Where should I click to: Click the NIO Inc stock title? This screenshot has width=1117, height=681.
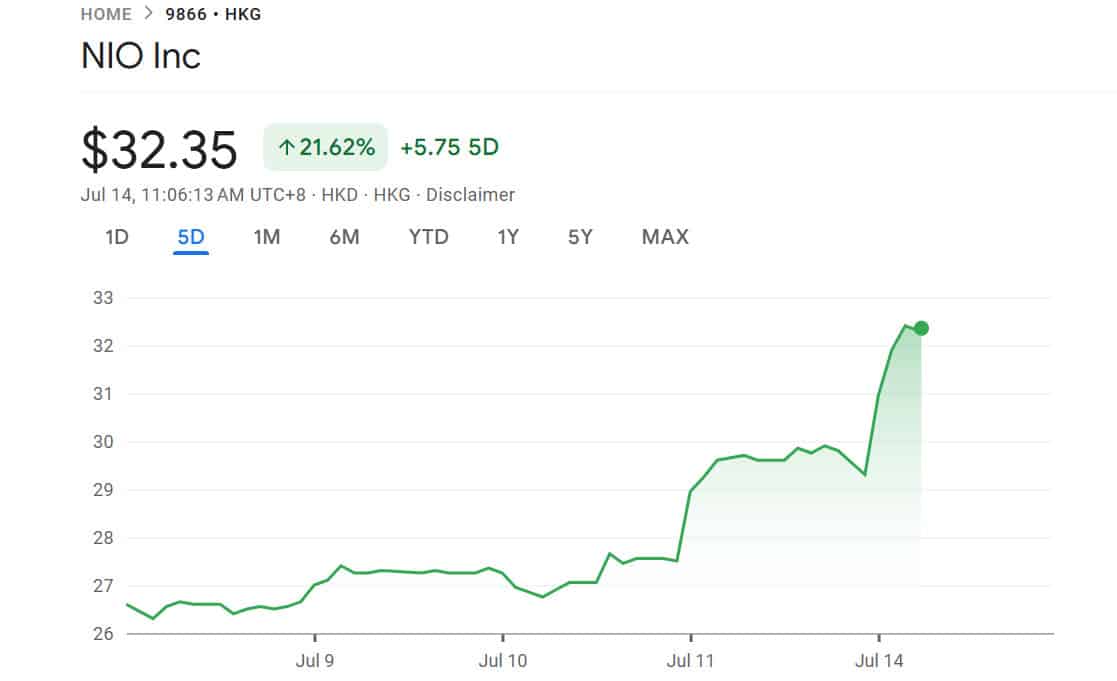pos(140,56)
